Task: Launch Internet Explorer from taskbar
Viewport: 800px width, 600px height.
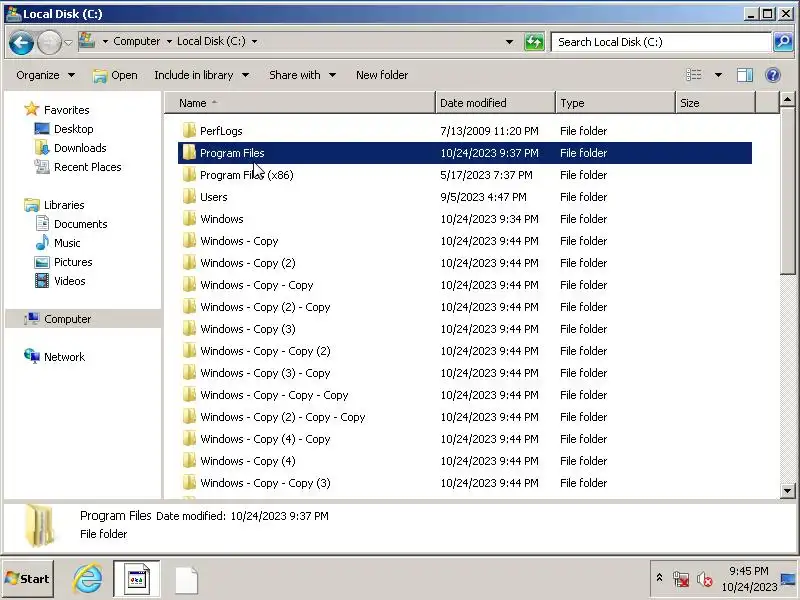Action: pyautogui.click(x=87, y=579)
